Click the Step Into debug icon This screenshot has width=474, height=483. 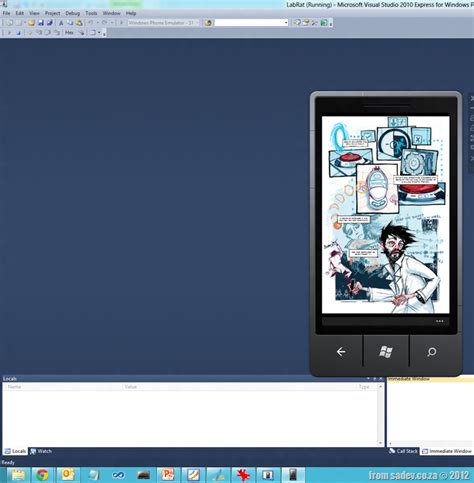pos(39,33)
